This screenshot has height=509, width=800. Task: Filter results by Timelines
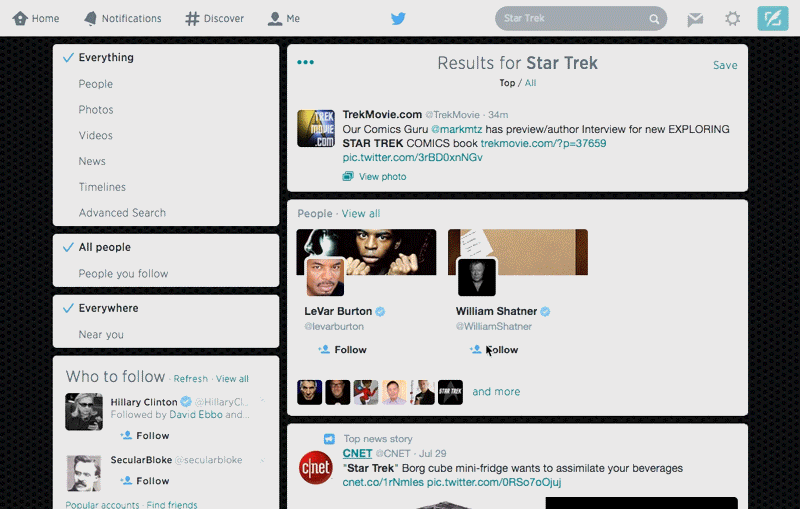[102, 187]
